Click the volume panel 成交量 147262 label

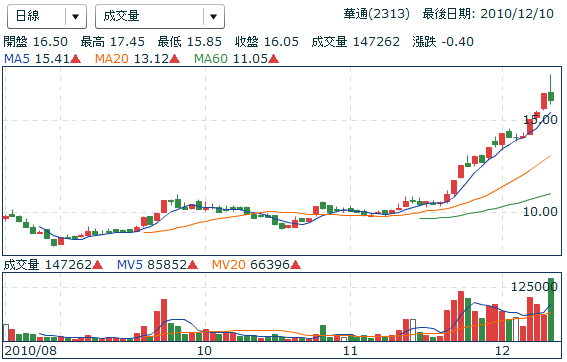(48, 265)
